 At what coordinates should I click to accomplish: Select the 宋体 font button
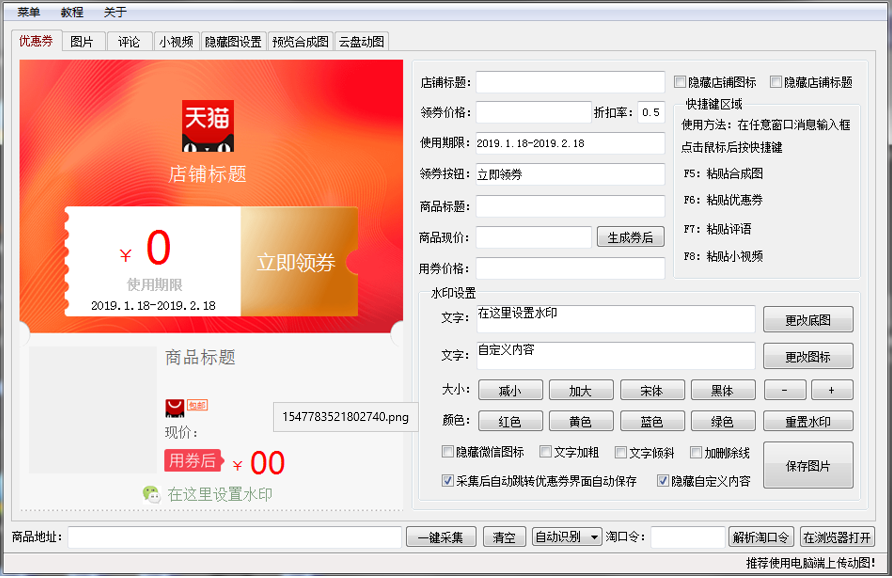[652, 390]
